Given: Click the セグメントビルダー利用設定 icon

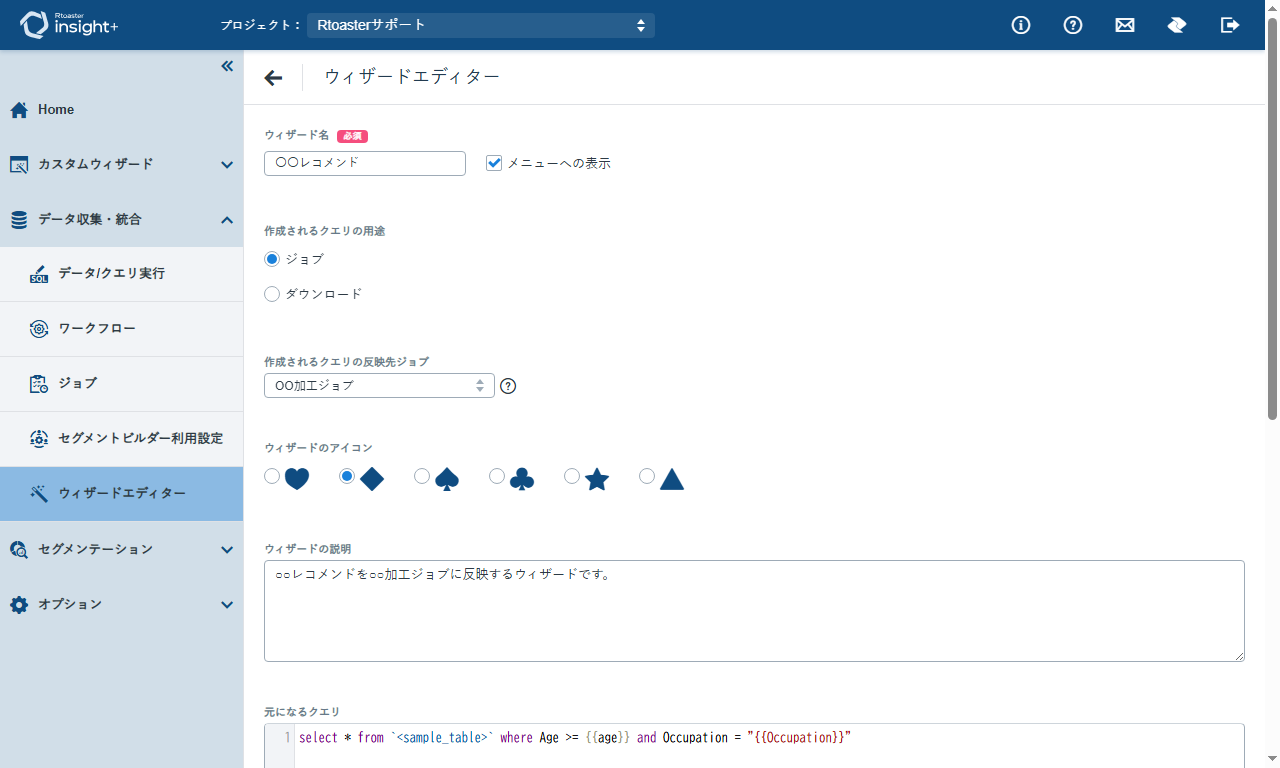Looking at the screenshot, I should point(39,439).
